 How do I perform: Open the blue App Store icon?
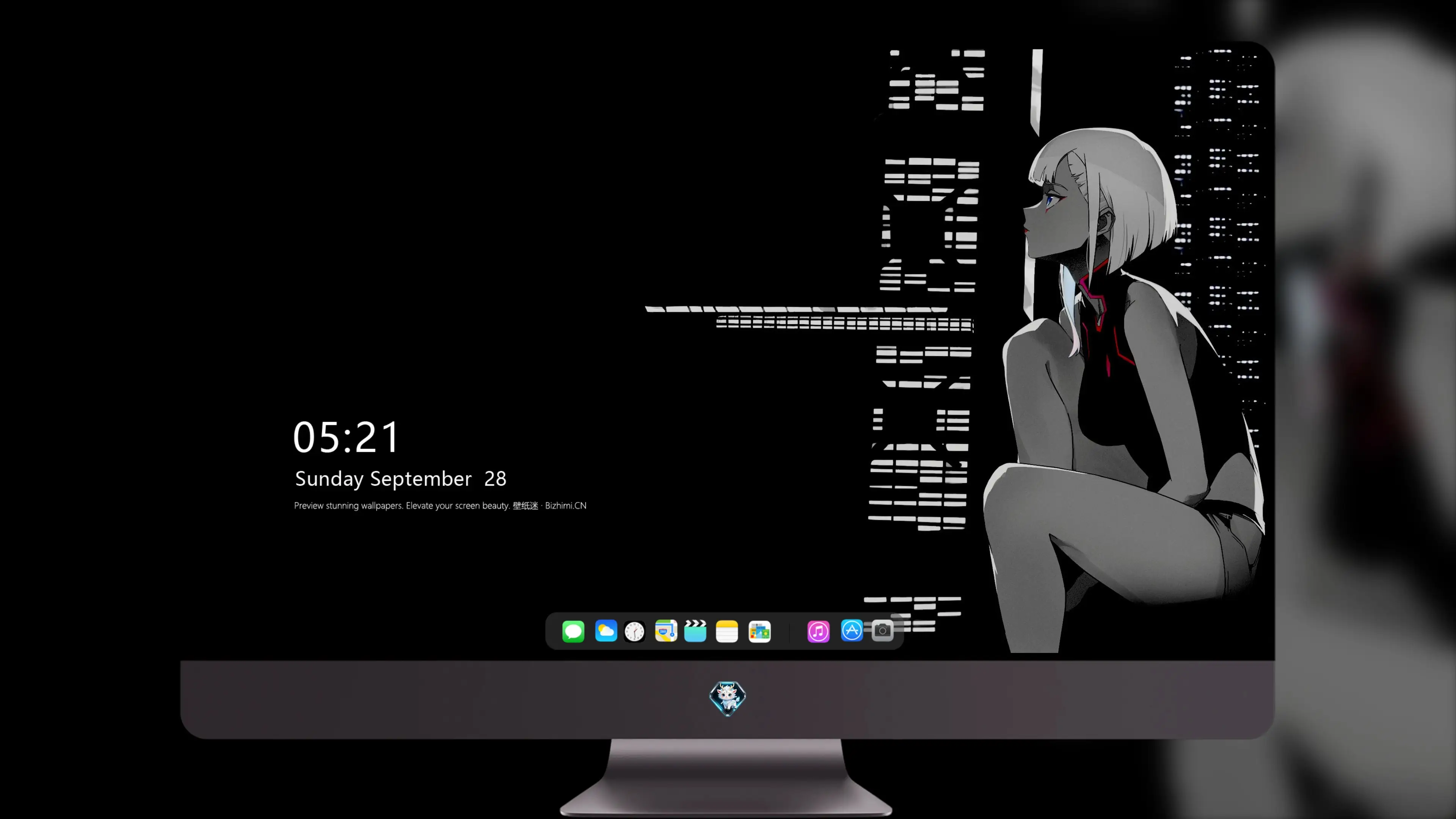(x=852, y=630)
